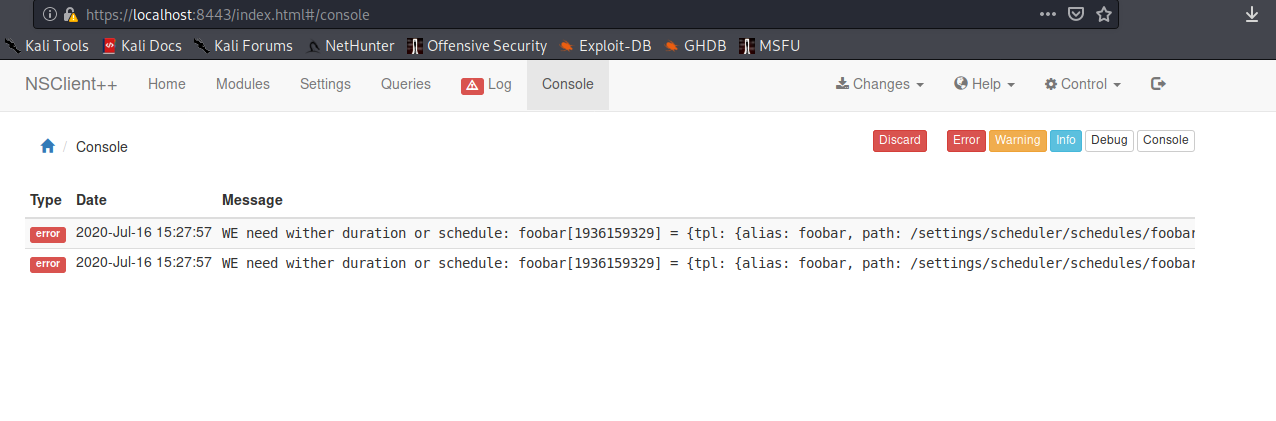Screen dimensions: 1276x421
Task: Open the Log page with the alert badge
Action: click(x=487, y=85)
